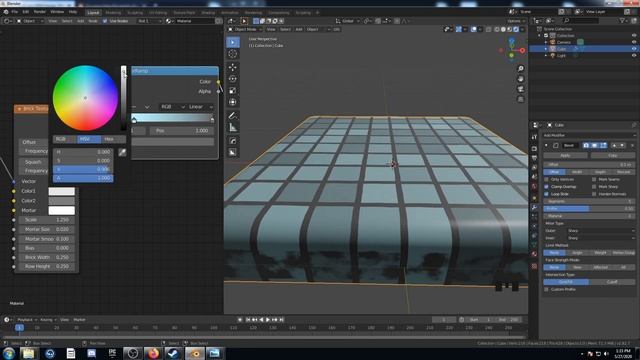Select the Select Box tool in viewport toolbar

(233, 42)
